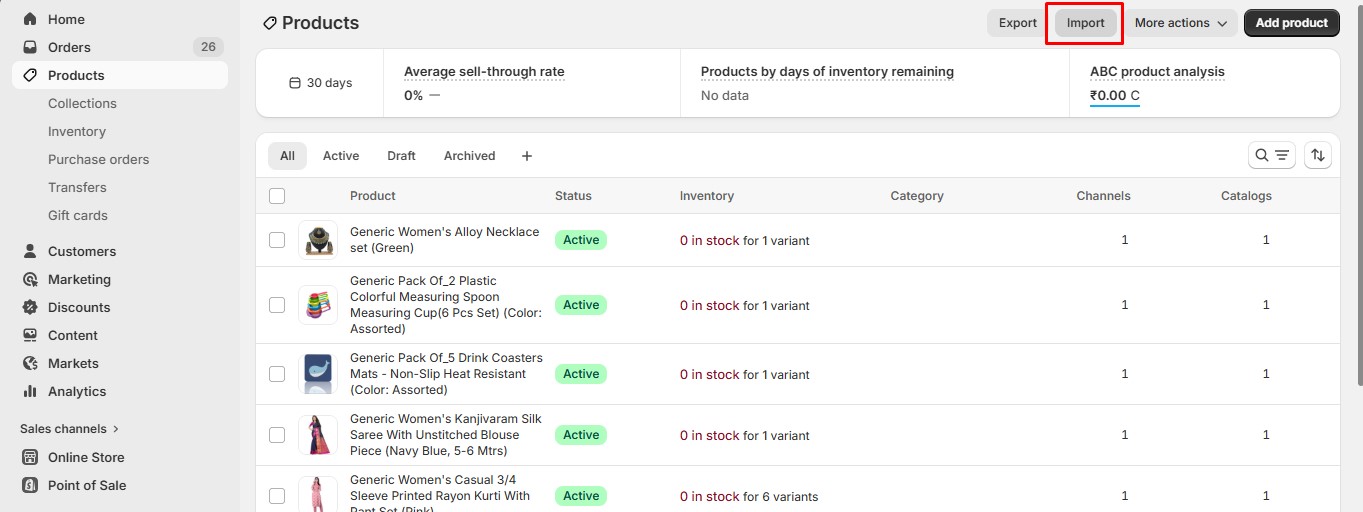Click the sort arrows icon button
1363x512 pixels.
coord(1318,155)
